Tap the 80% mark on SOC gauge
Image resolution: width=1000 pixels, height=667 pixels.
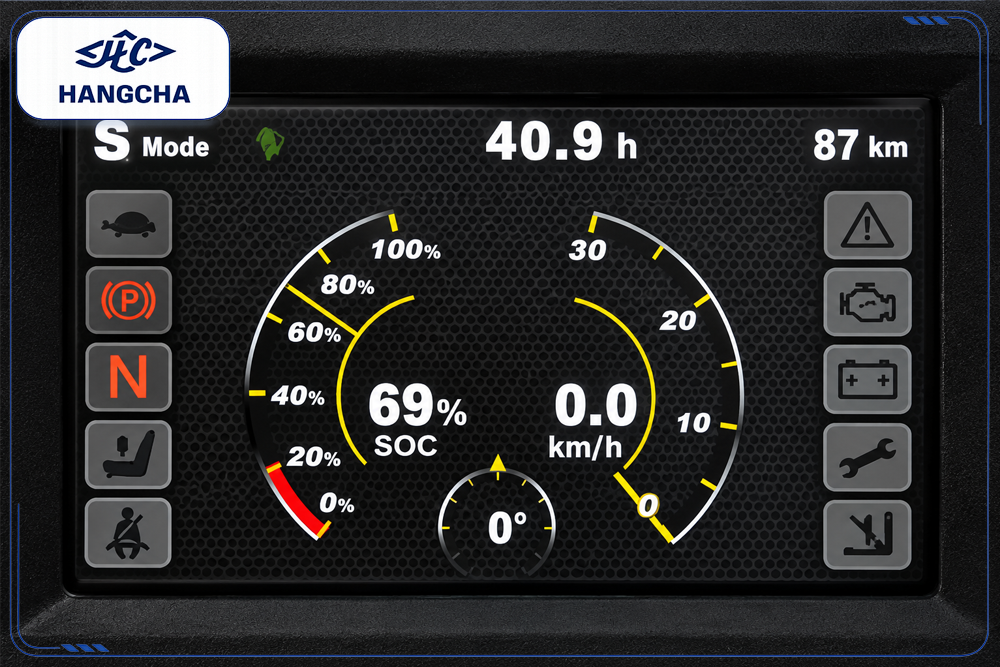[x=348, y=285]
